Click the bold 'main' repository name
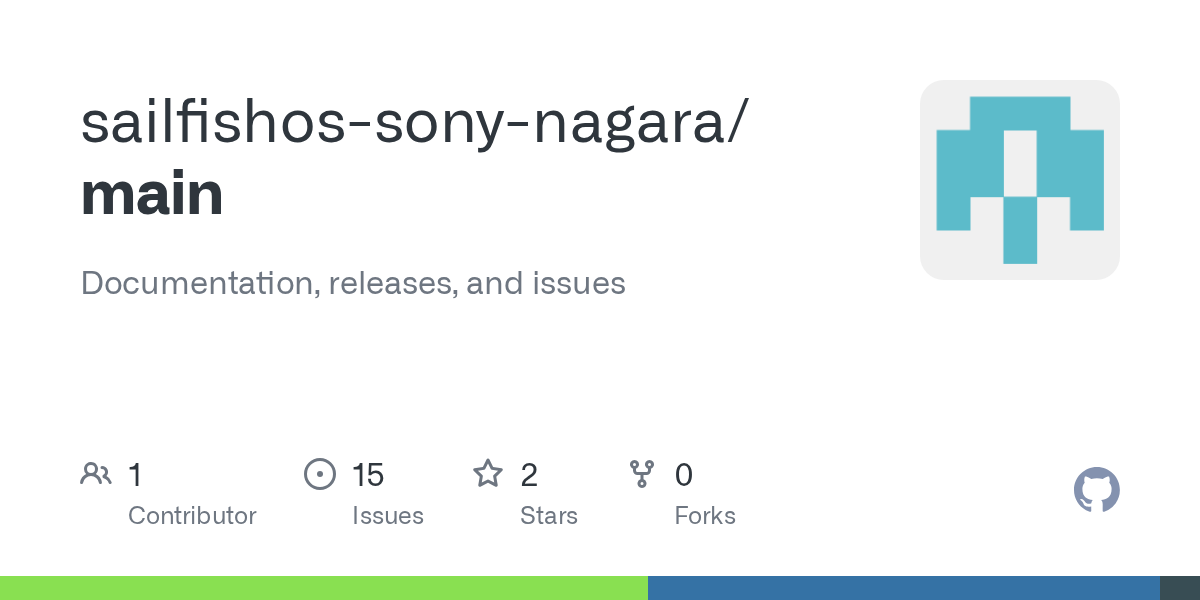 152,194
